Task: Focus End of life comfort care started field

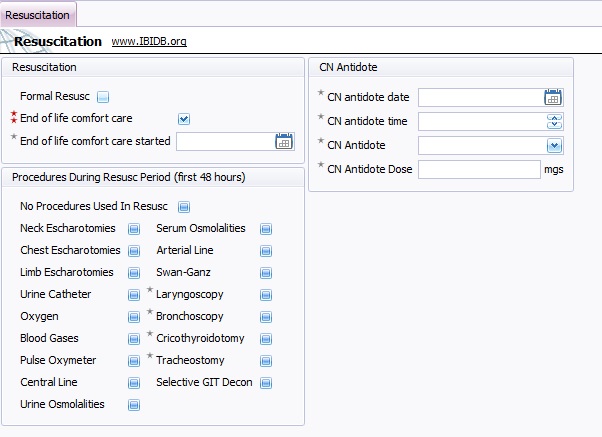Action: click(225, 141)
